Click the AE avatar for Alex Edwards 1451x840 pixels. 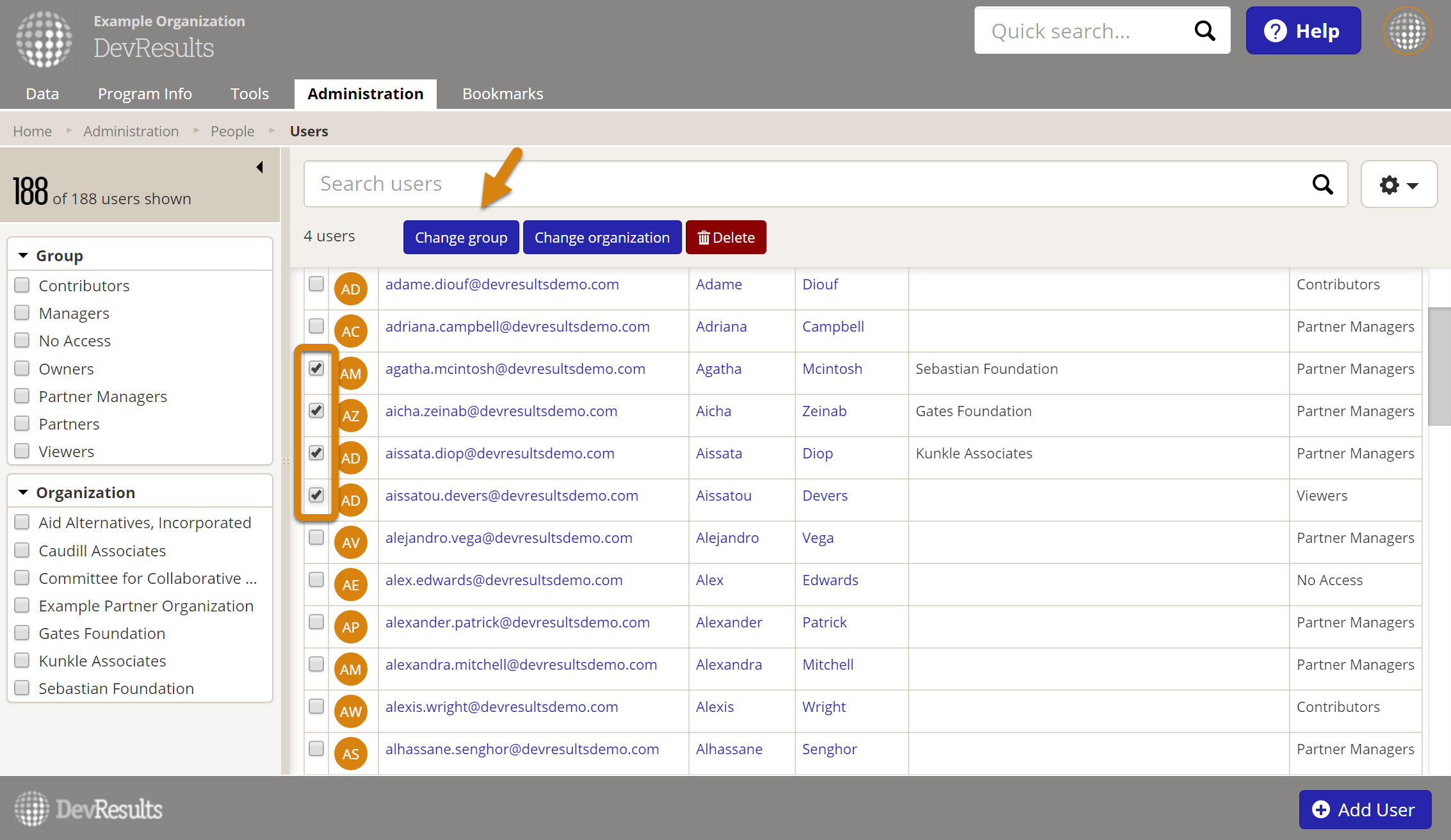tap(350, 585)
